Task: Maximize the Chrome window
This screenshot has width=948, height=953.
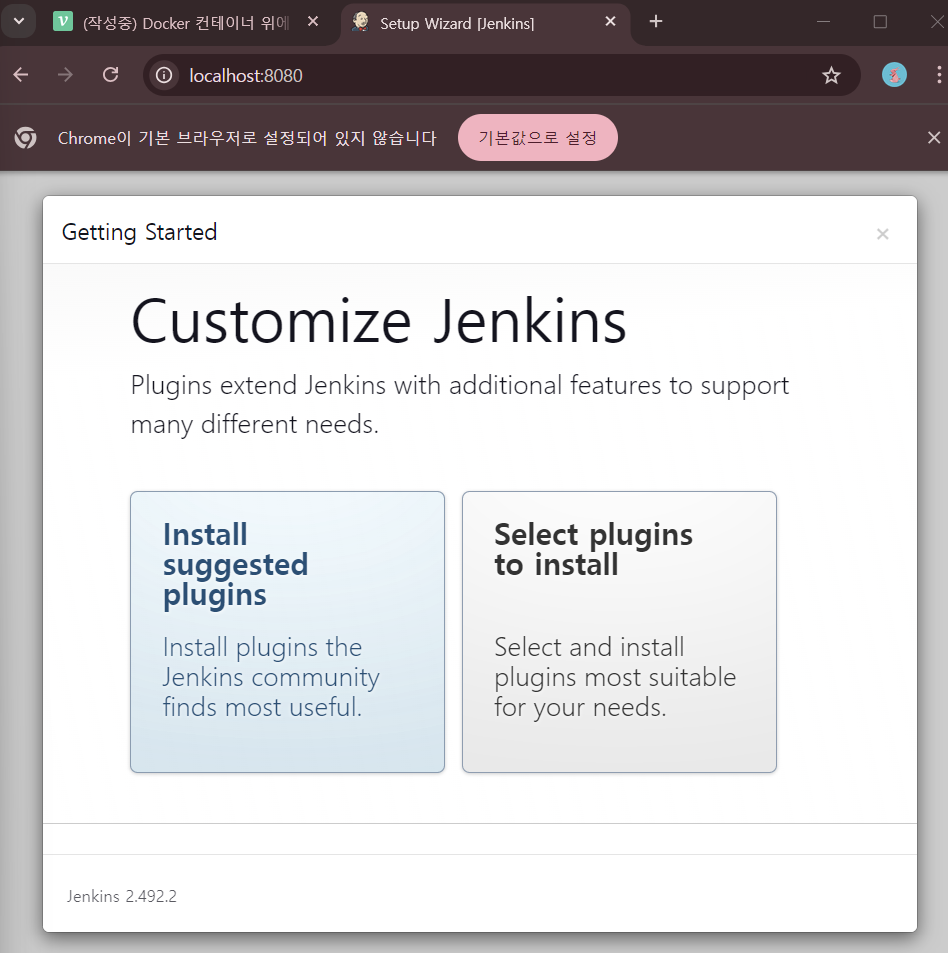Action: (x=880, y=22)
